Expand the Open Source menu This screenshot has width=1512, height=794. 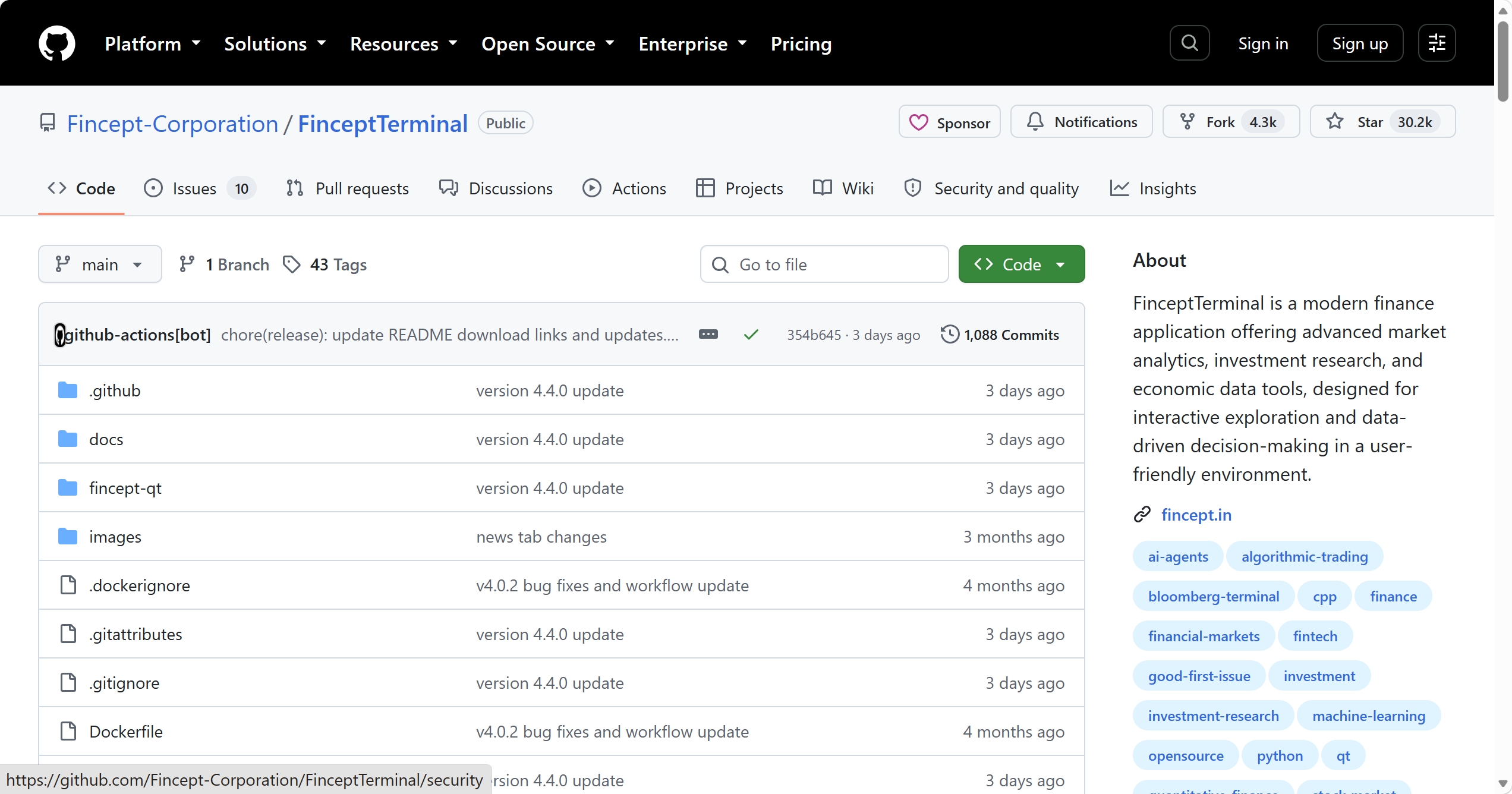(548, 43)
